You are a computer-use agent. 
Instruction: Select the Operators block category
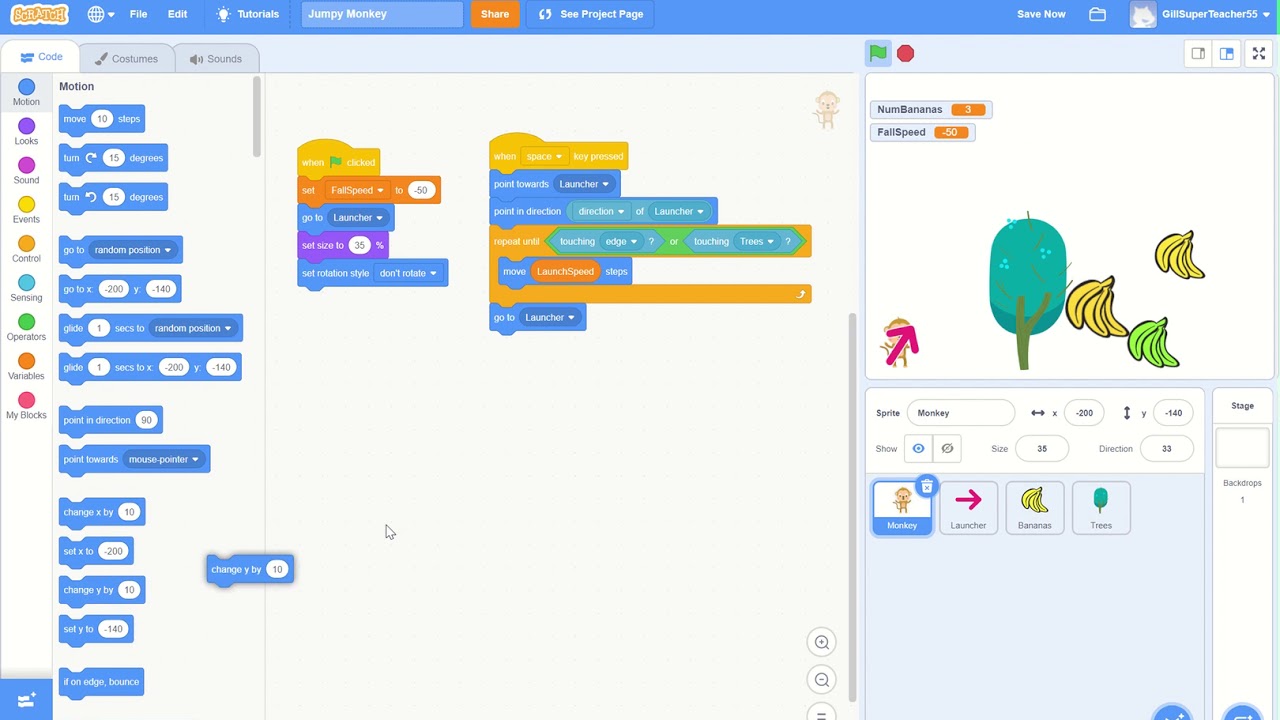click(26, 327)
